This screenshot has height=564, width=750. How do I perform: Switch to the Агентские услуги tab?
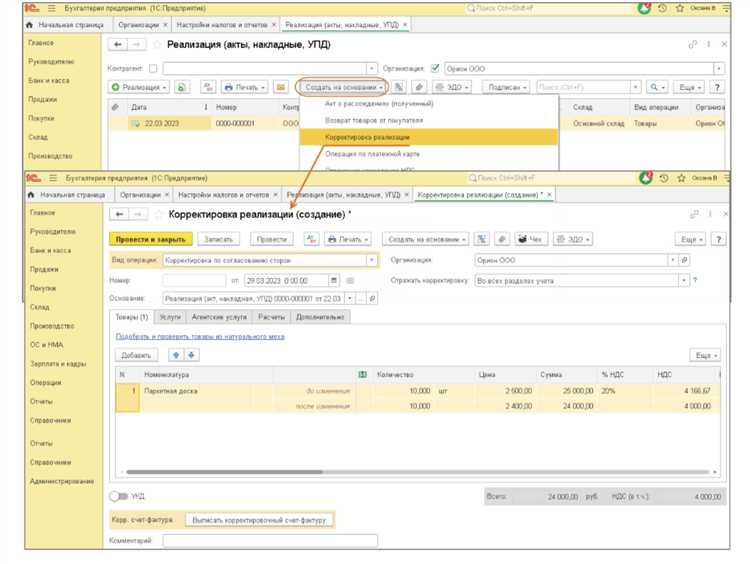[x=219, y=317]
